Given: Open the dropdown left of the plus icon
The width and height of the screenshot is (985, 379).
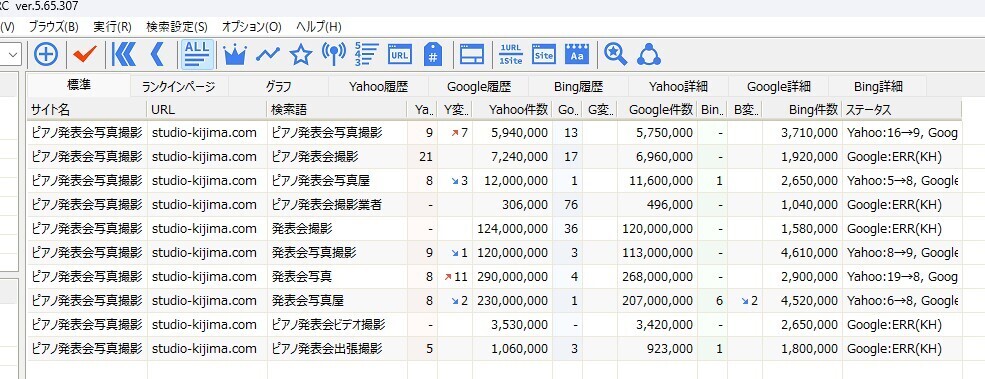Looking at the screenshot, I should click(11, 55).
